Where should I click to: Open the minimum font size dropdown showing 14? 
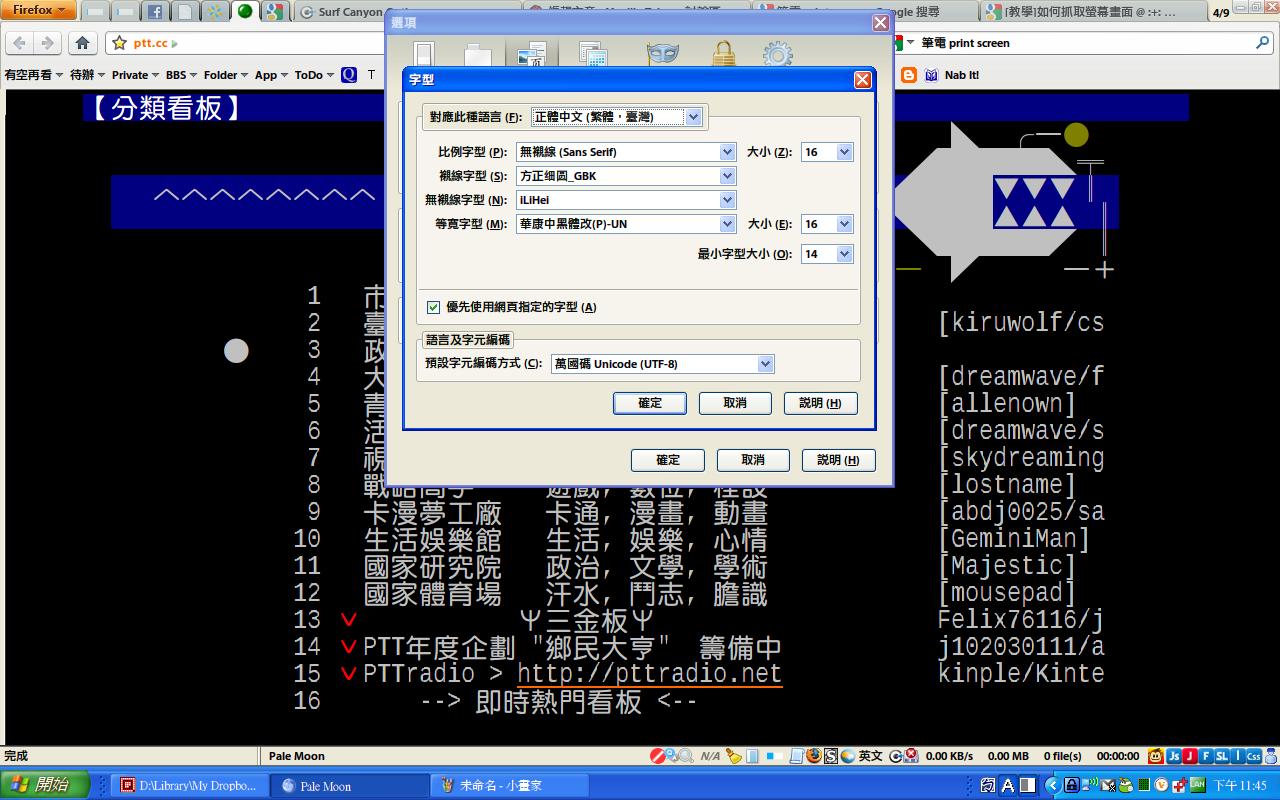click(x=827, y=254)
